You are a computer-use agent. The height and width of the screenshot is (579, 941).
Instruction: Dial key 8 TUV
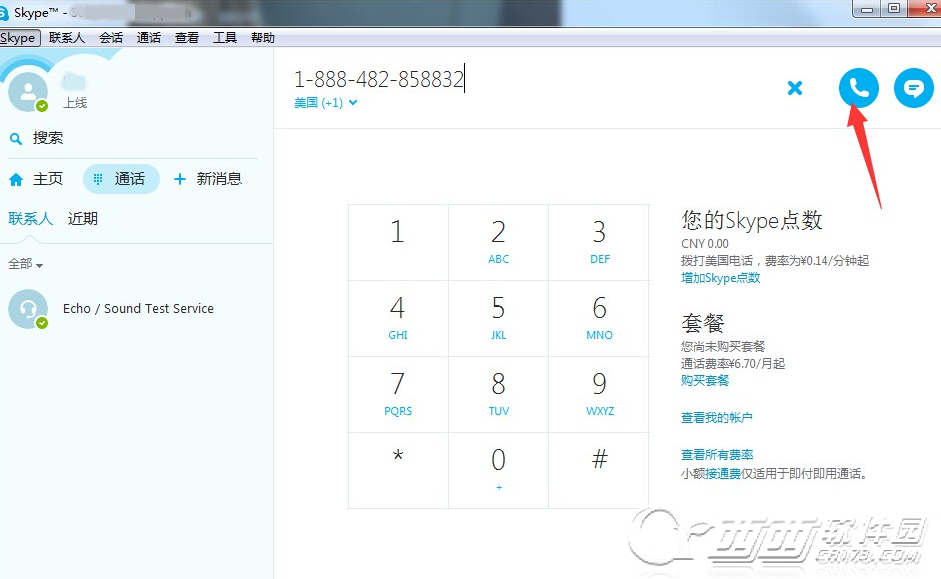498,395
